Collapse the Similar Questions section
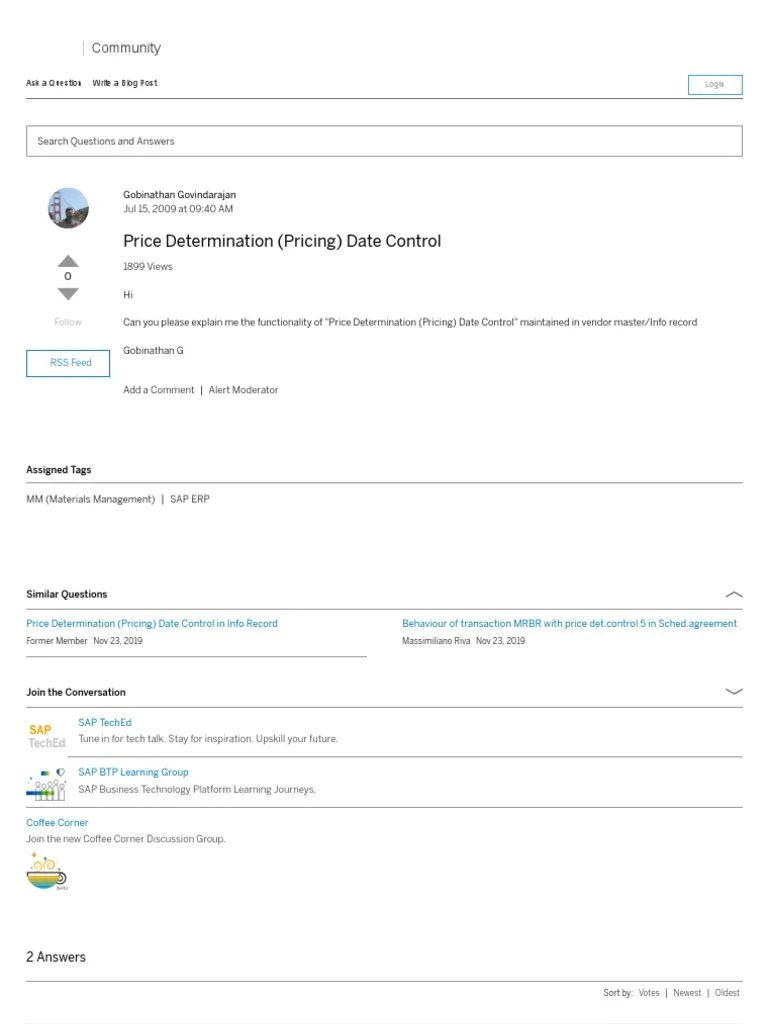 [x=734, y=593]
